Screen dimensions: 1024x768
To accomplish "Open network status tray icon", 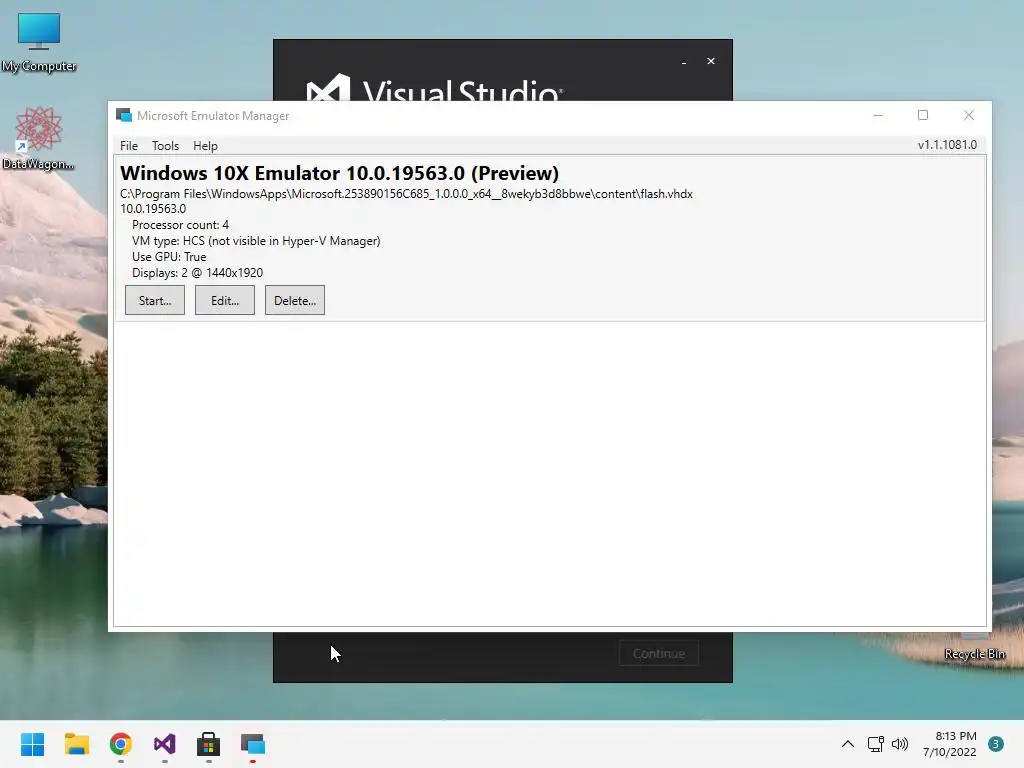I will (x=875, y=744).
